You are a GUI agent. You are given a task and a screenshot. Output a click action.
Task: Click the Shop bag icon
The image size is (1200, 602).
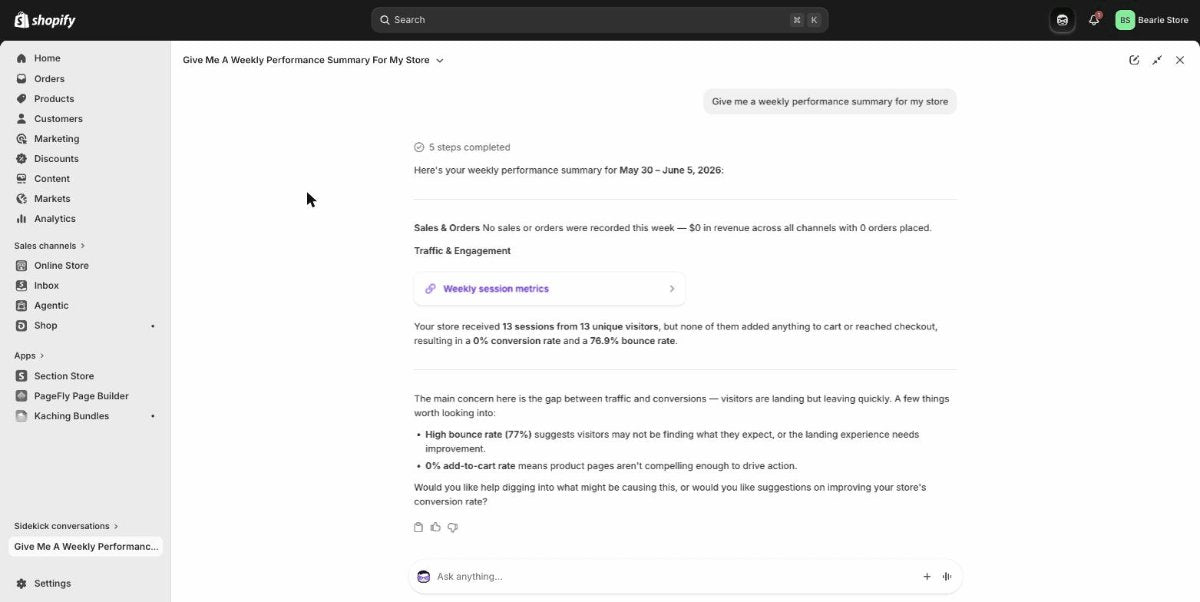[x=21, y=325]
